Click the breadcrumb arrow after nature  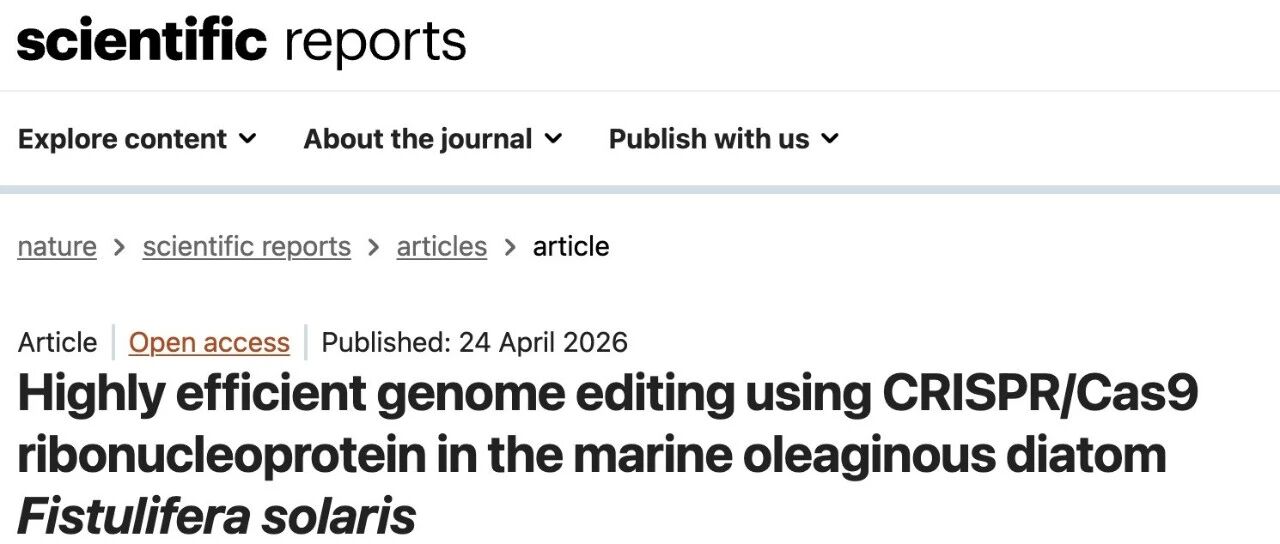[x=120, y=247]
